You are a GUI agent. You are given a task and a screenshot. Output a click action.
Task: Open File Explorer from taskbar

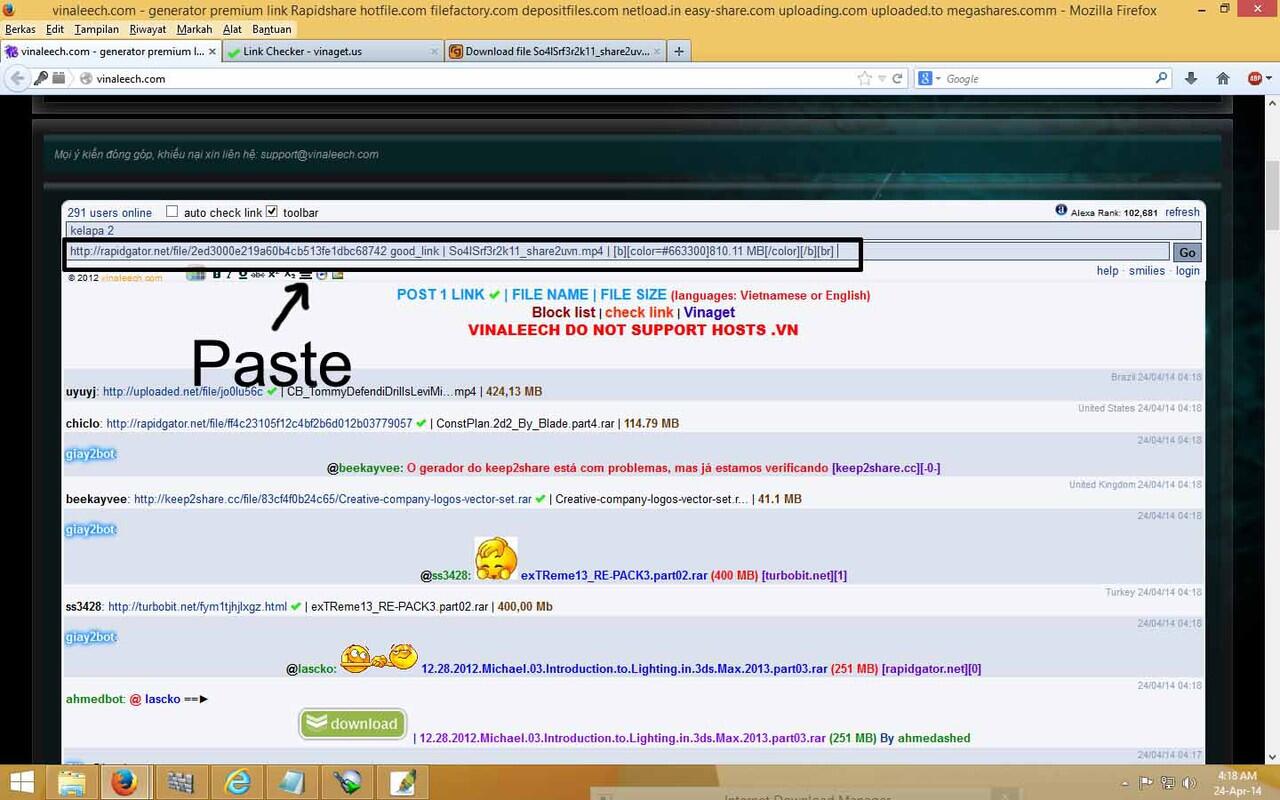[x=72, y=782]
